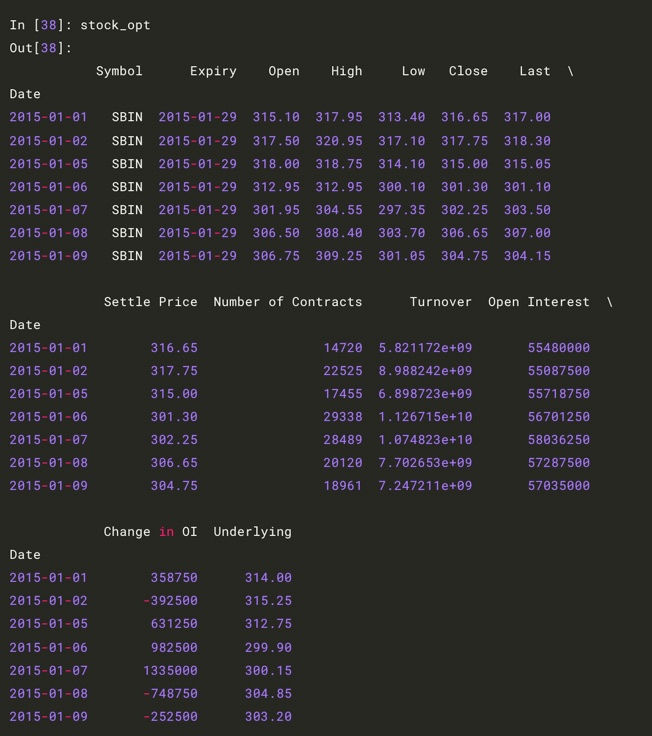652x736 pixels.
Task: Click turnover value 1.126715e+10
Action: pos(425,417)
